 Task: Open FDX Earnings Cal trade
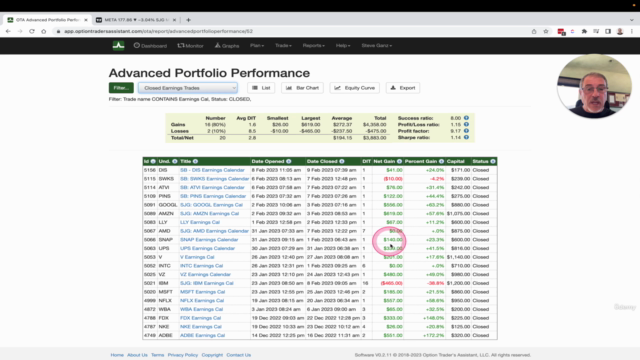[200, 318]
